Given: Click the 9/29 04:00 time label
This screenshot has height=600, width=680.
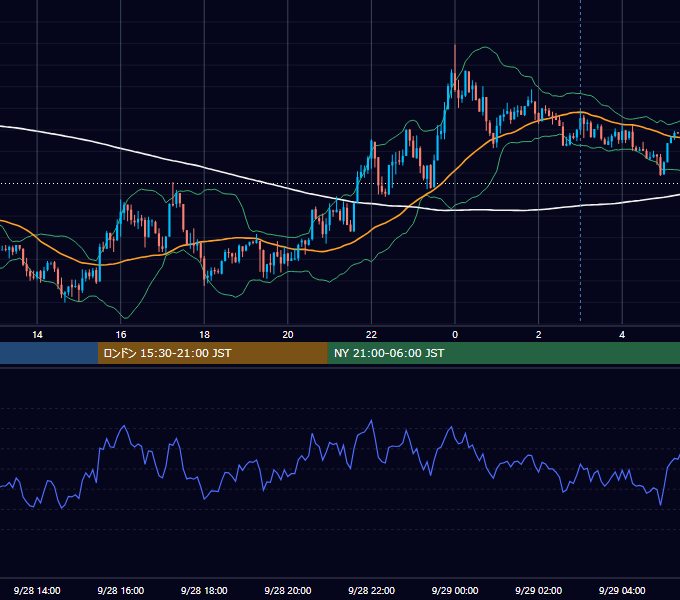Looking at the screenshot, I should coord(622,590).
